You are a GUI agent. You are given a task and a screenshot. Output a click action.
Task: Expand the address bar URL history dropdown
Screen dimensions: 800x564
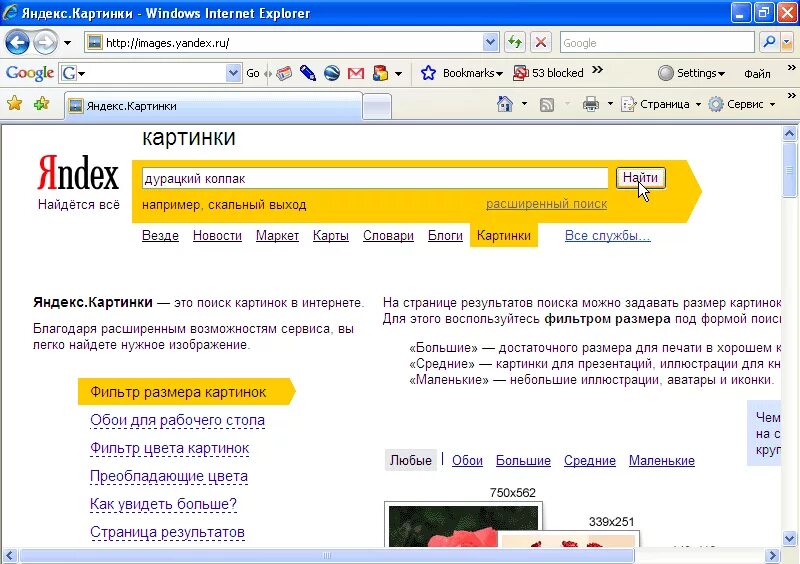(490, 43)
